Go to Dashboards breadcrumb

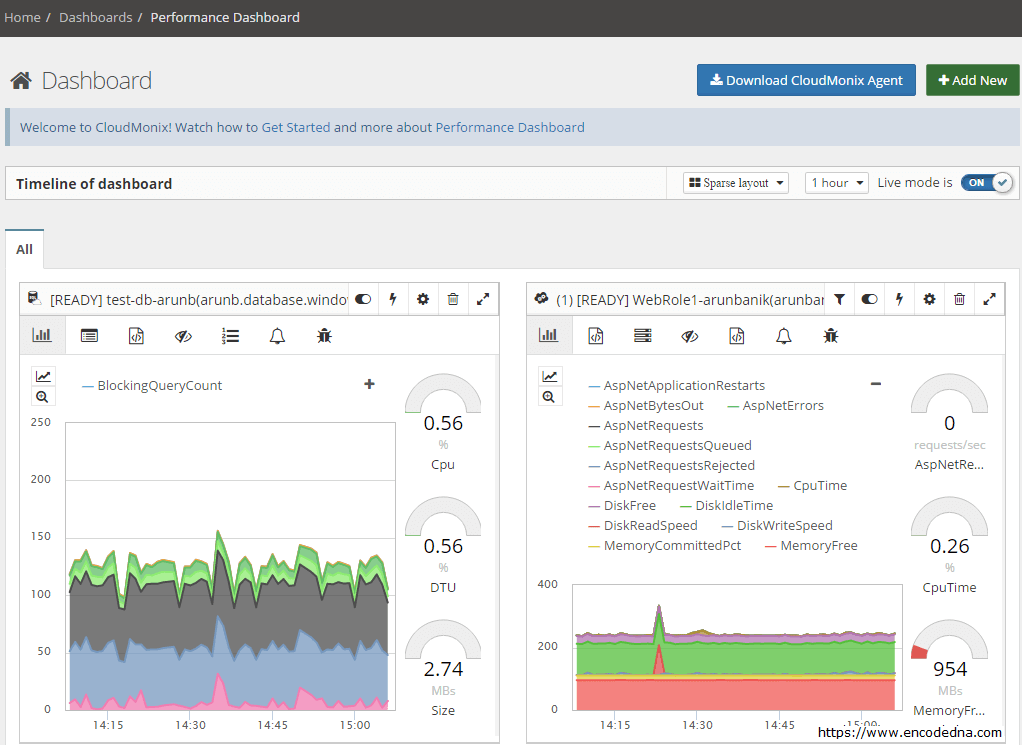(x=95, y=18)
